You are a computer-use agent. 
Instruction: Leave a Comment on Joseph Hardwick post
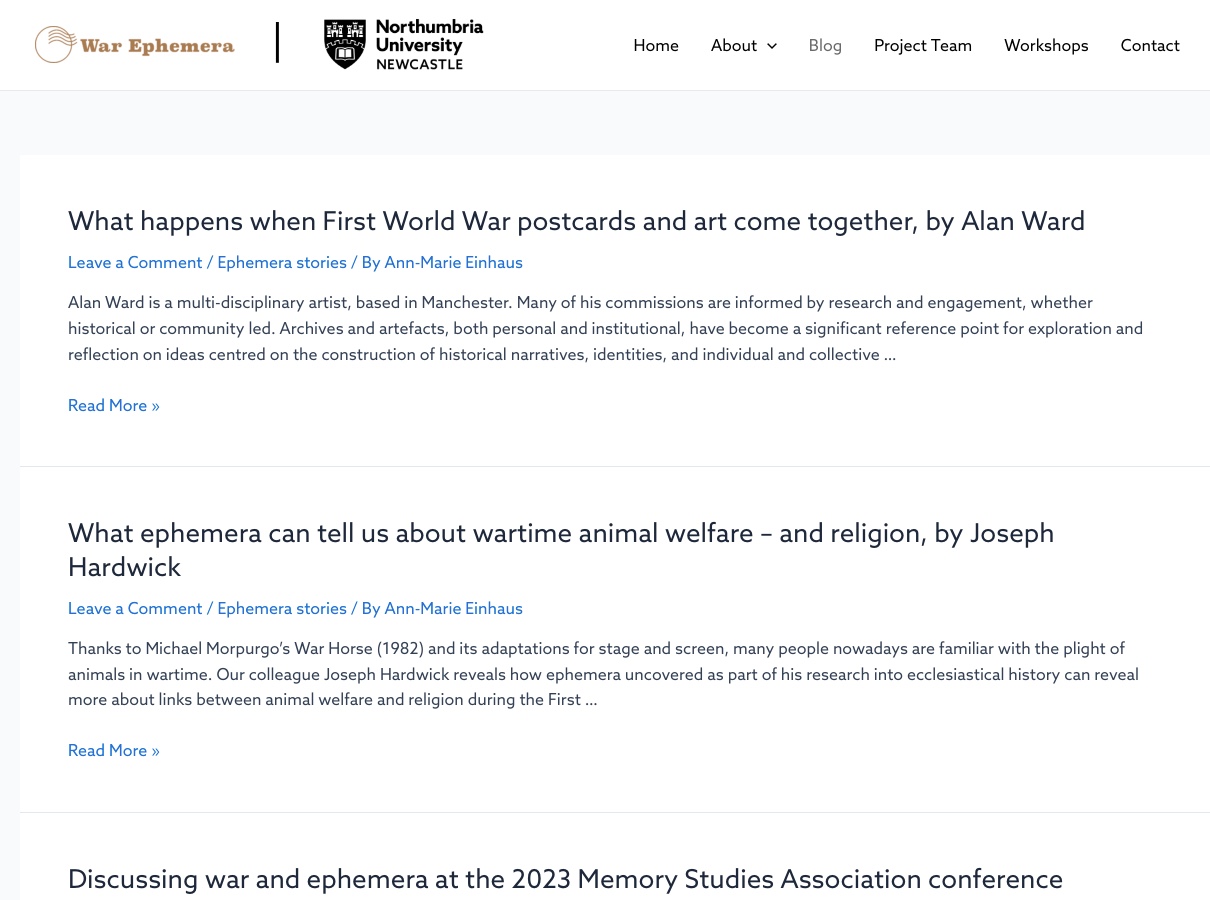point(135,608)
